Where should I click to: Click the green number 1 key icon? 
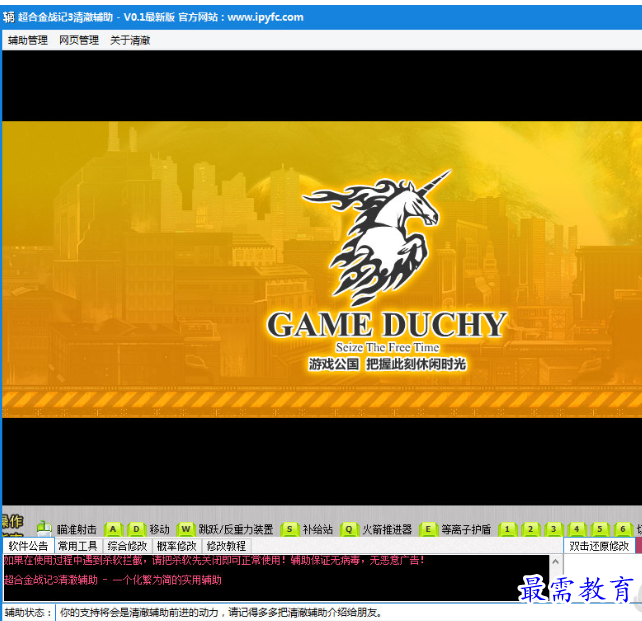(x=507, y=529)
